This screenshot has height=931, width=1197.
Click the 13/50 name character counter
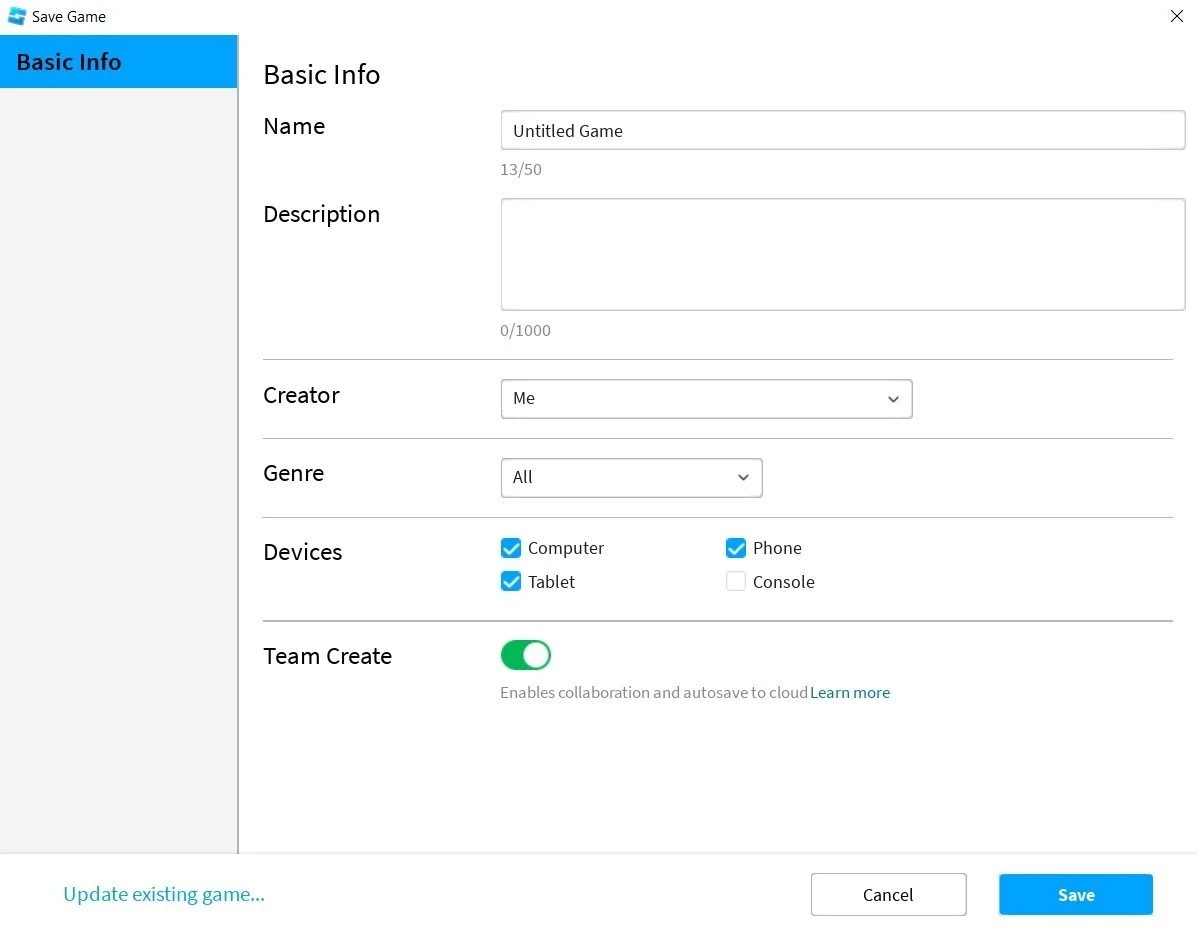click(521, 169)
